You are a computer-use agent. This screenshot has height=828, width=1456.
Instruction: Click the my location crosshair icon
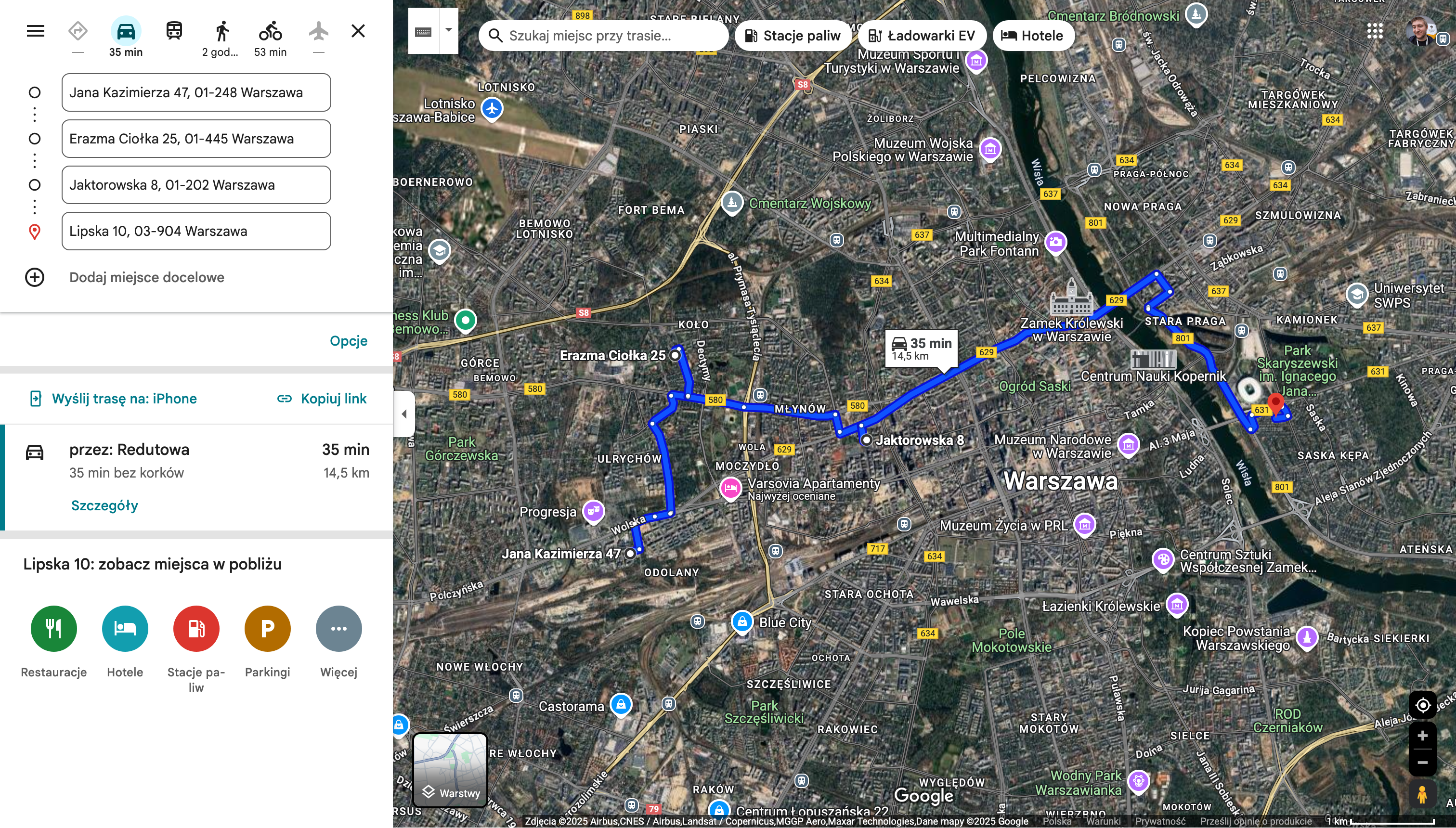1423,705
